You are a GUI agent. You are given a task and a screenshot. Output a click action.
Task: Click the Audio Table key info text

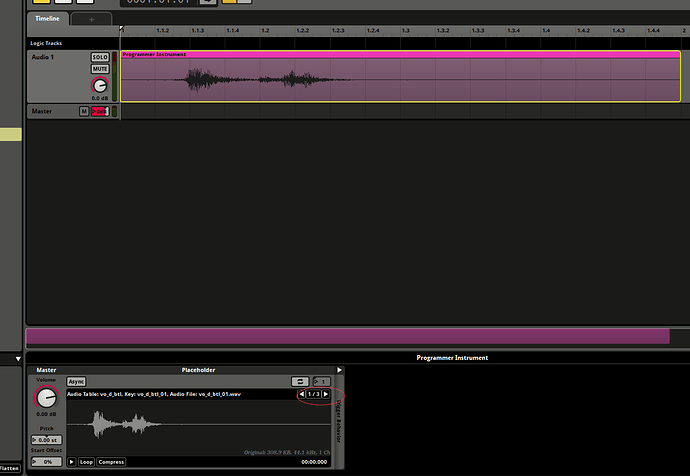(154, 394)
